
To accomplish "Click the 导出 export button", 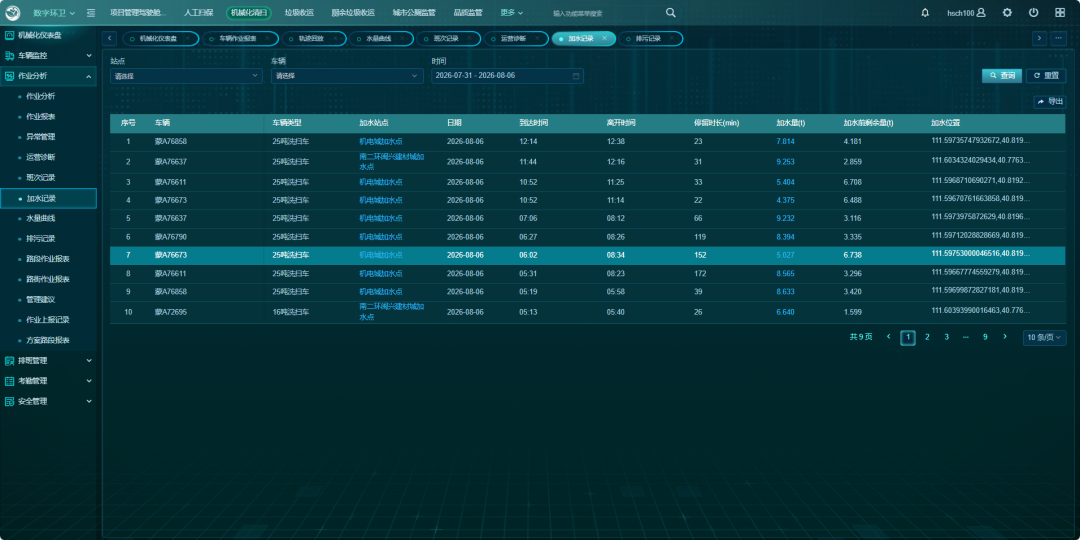I will coord(1050,102).
